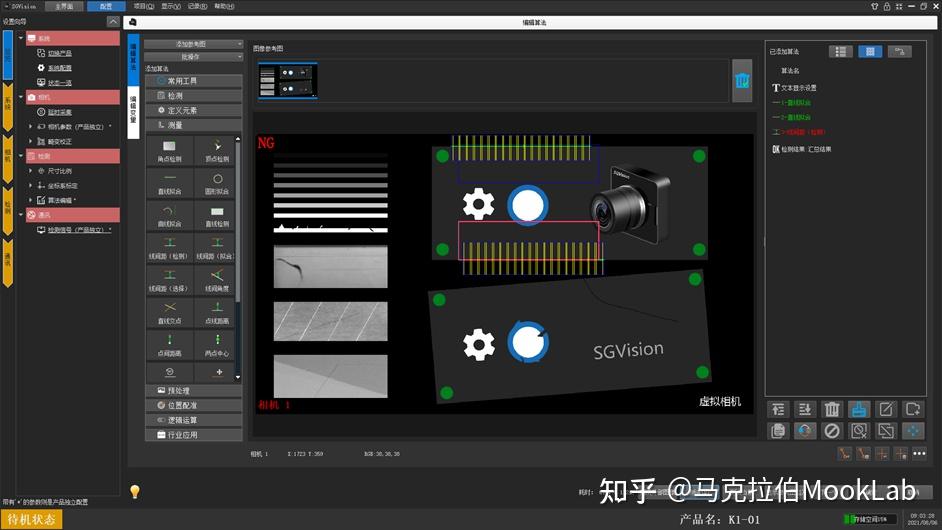Select the 角点检测 corner detection tool
This screenshot has height=530, width=942.
pos(169,151)
